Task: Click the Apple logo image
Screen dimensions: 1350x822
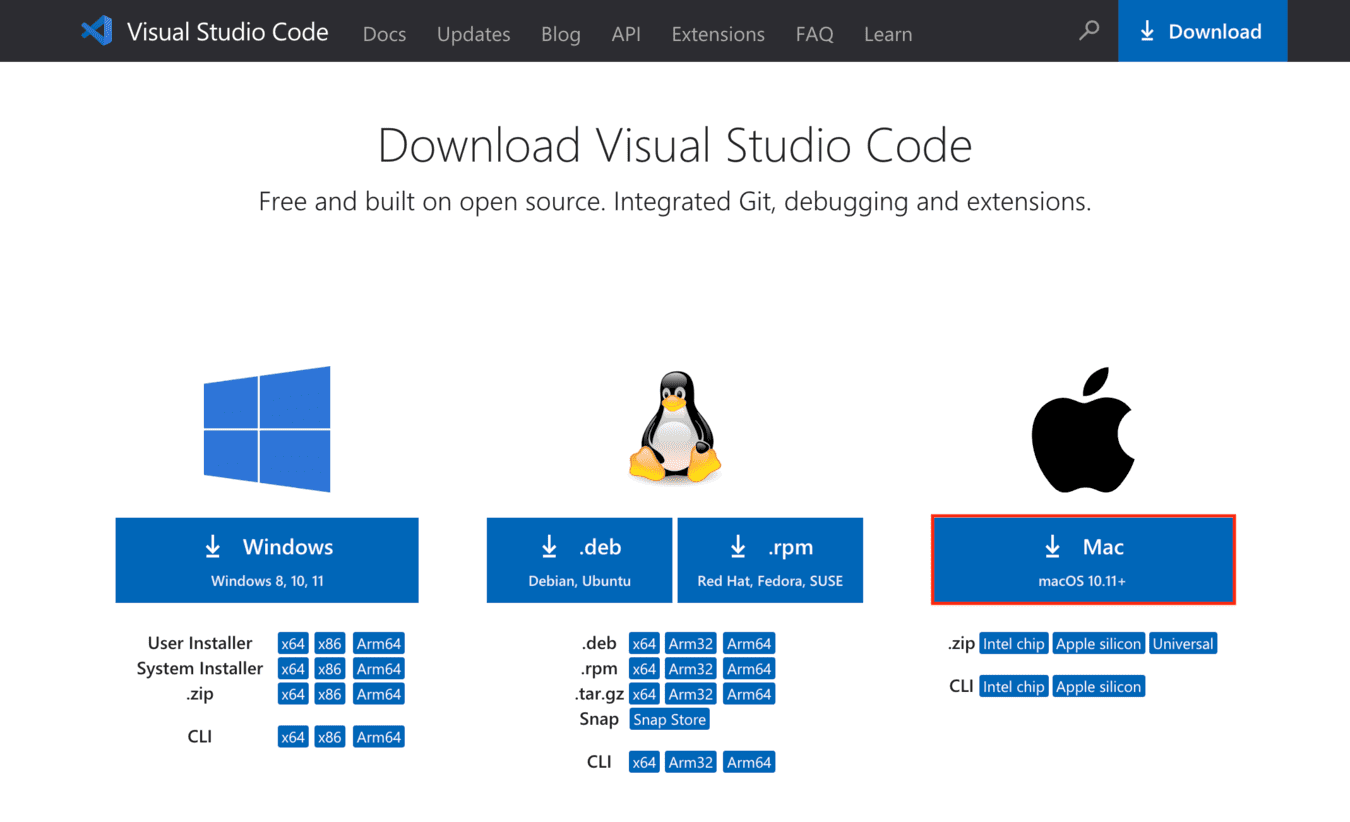Action: (1083, 430)
